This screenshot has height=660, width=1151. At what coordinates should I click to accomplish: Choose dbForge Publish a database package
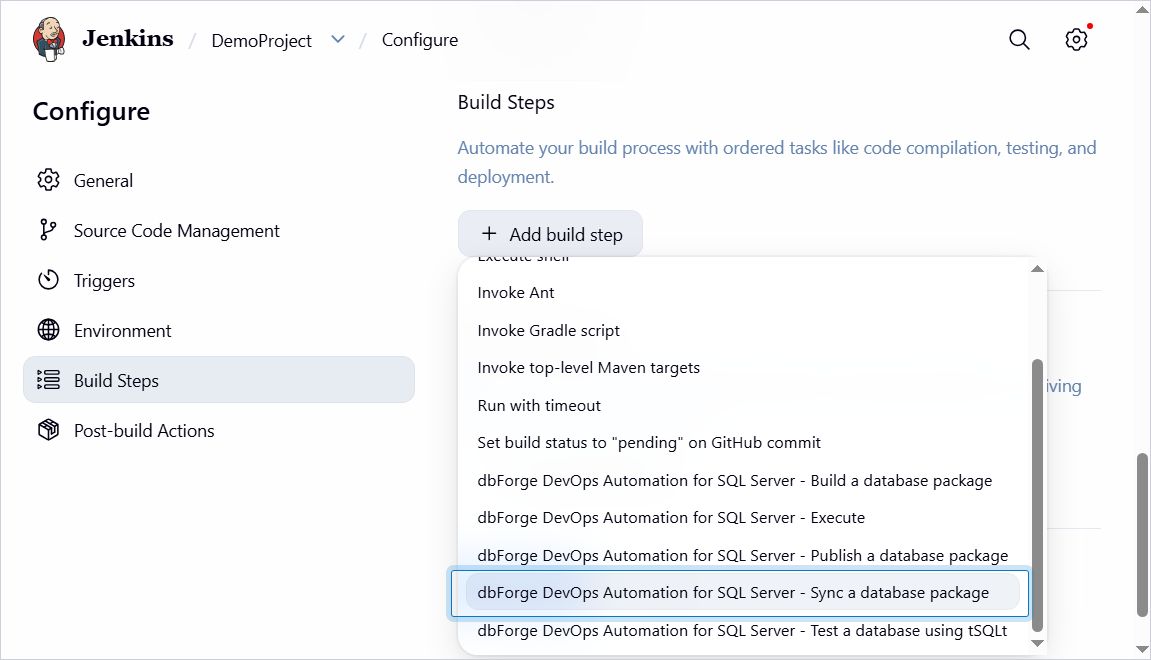coord(743,556)
